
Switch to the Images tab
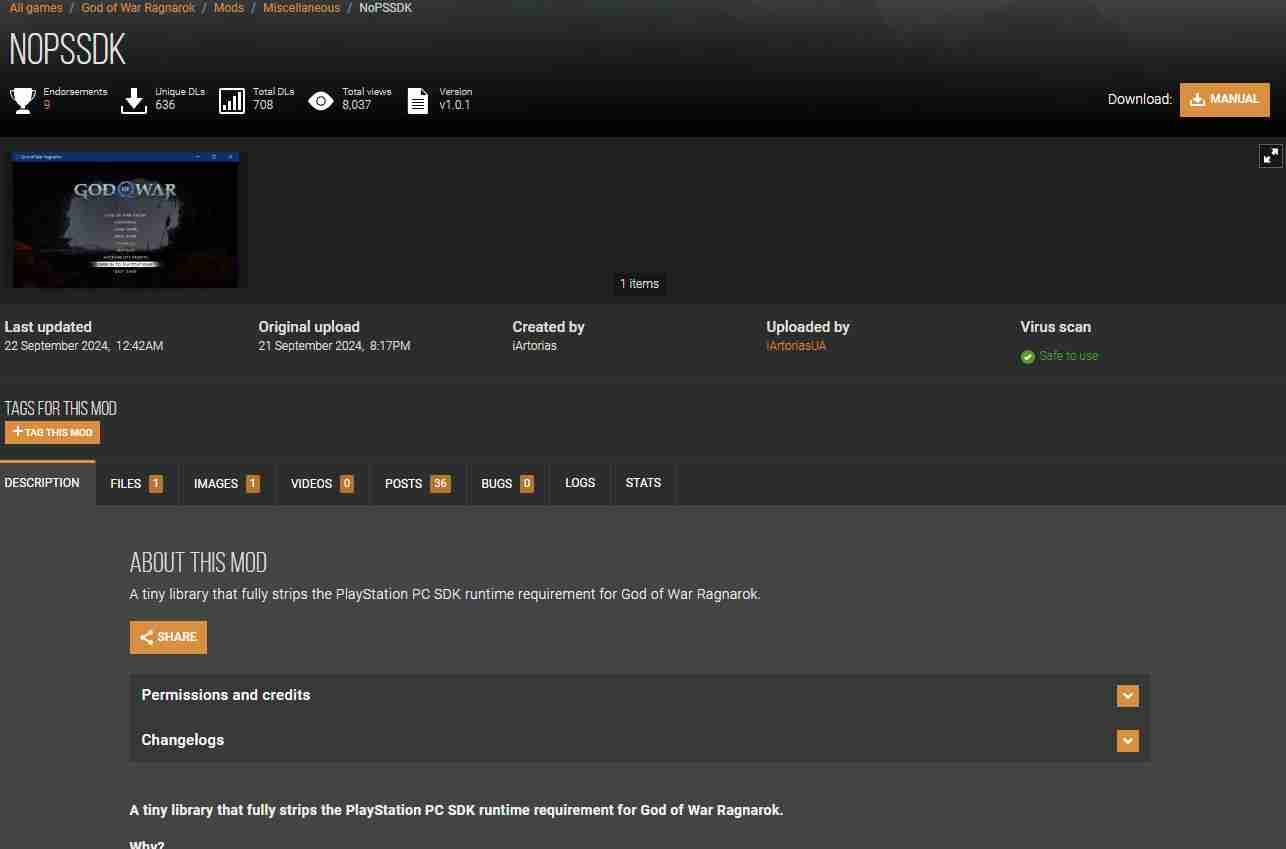[x=227, y=483]
